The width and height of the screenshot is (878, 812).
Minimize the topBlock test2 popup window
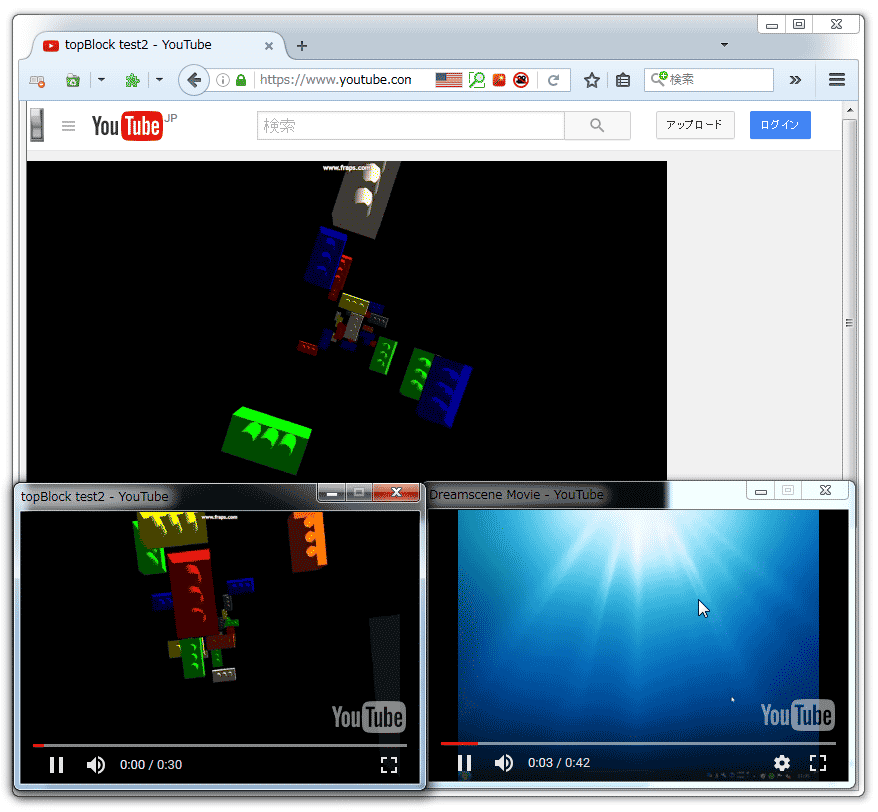coord(332,493)
